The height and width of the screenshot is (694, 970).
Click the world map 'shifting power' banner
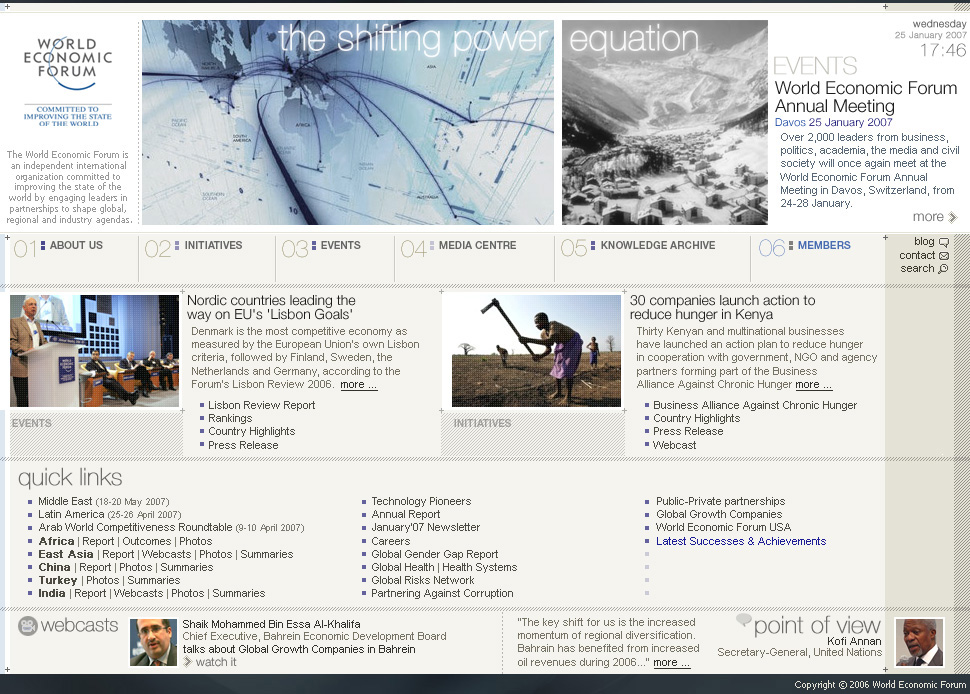[x=348, y=122]
